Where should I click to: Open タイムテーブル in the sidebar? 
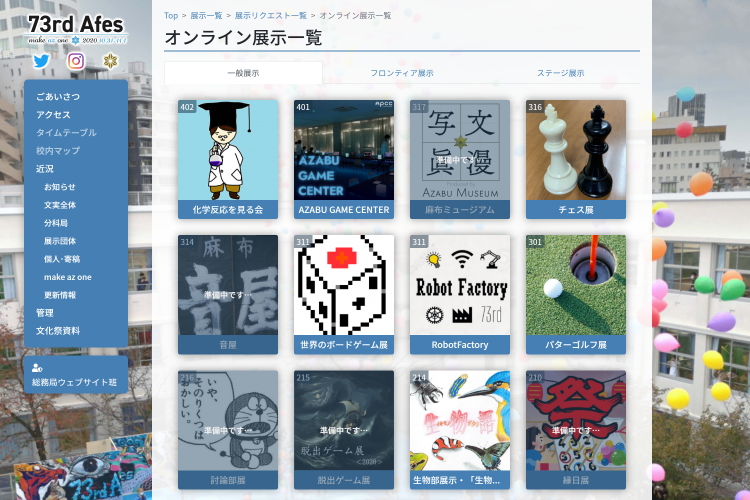pos(66,133)
